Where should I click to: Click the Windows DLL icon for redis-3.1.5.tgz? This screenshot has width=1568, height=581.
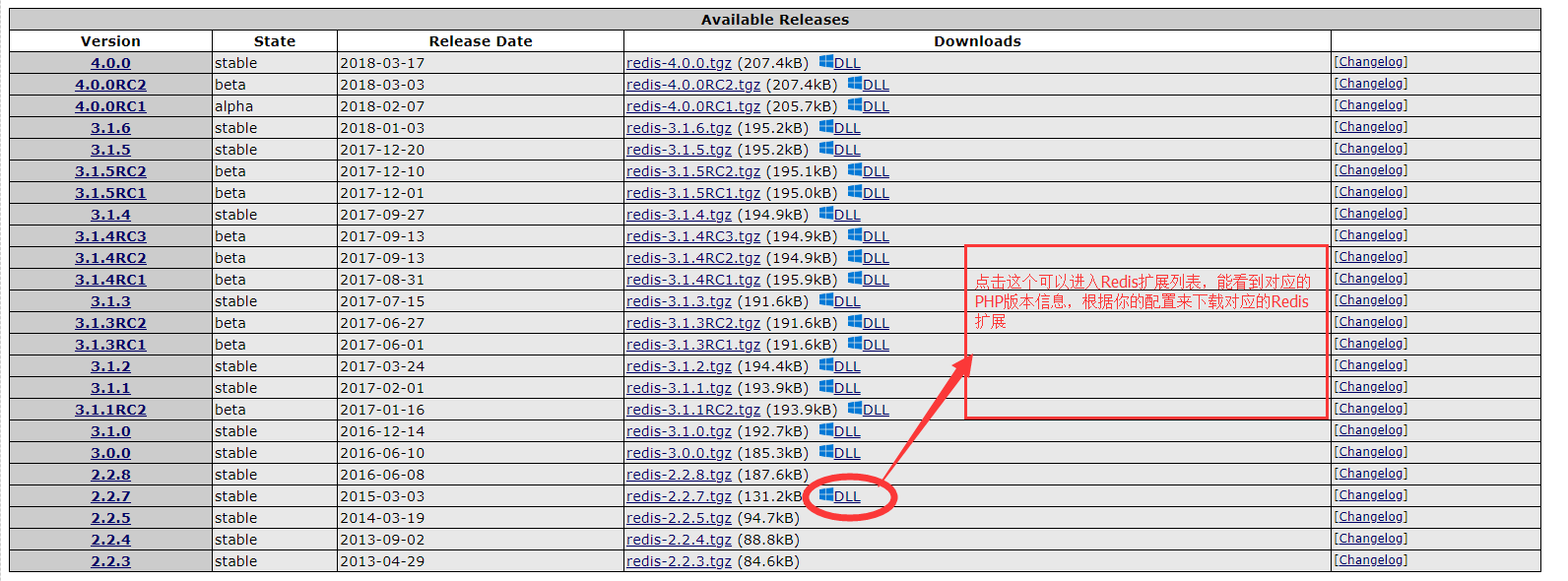tap(826, 149)
